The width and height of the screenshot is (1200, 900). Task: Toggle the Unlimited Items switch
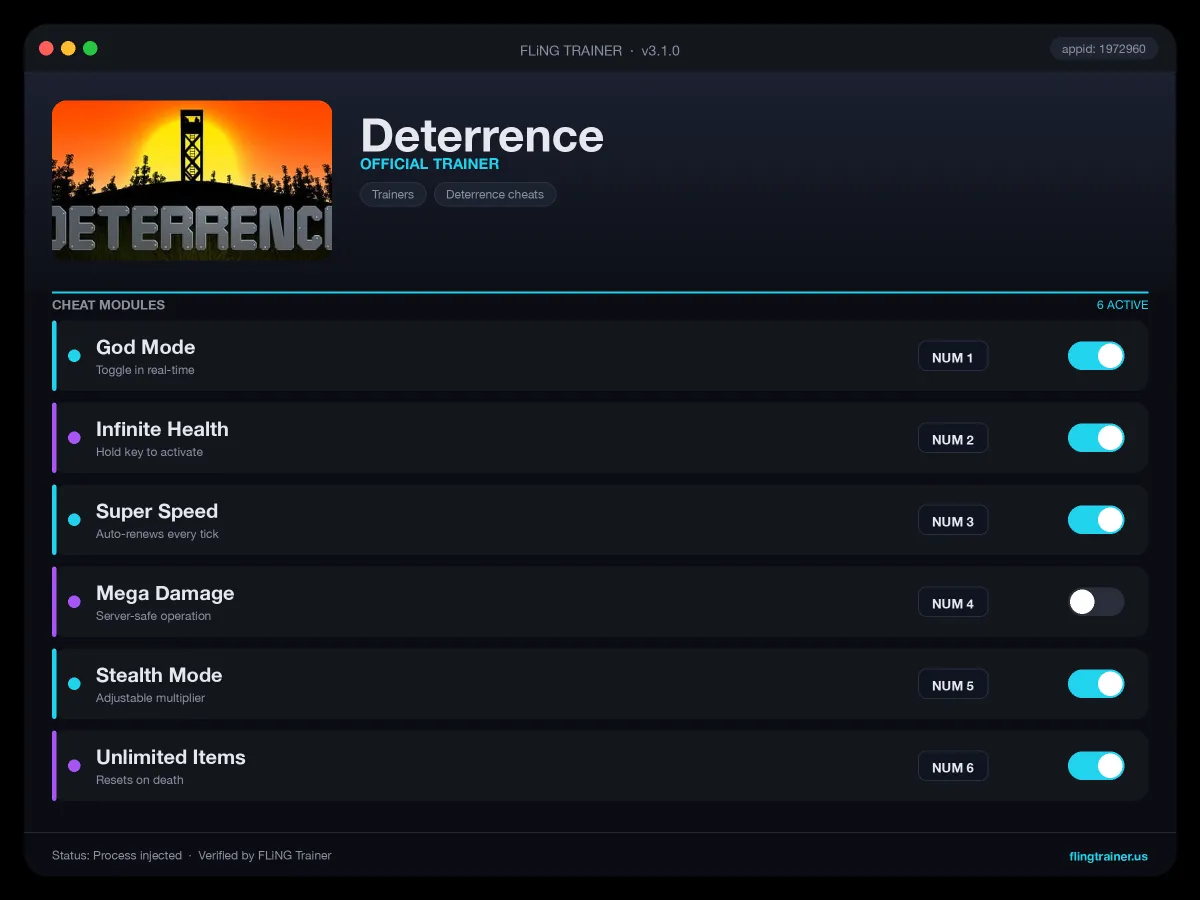[x=1096, y=766]
